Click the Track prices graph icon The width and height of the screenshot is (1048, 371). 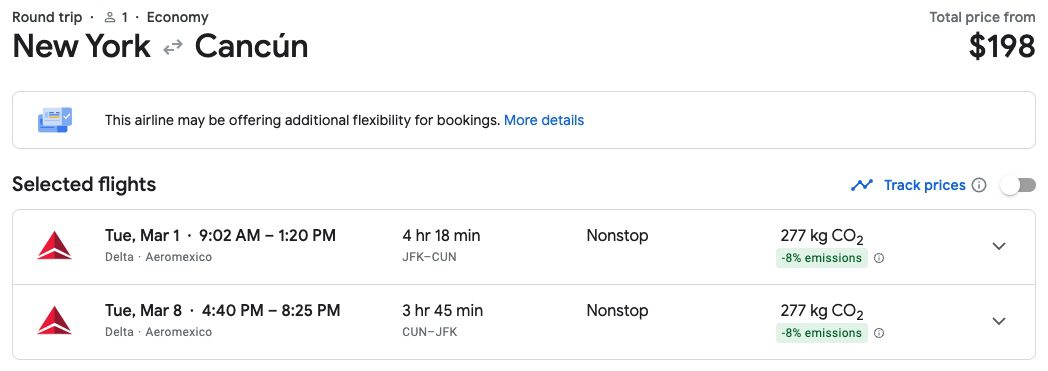[862, 185]
